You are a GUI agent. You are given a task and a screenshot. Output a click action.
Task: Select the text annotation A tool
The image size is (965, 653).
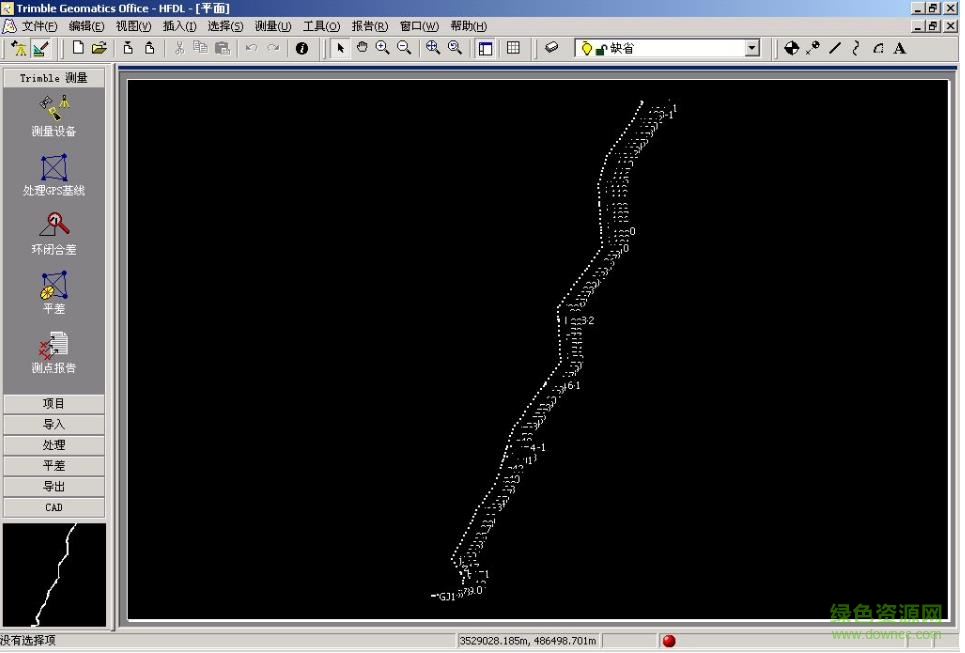900,48
